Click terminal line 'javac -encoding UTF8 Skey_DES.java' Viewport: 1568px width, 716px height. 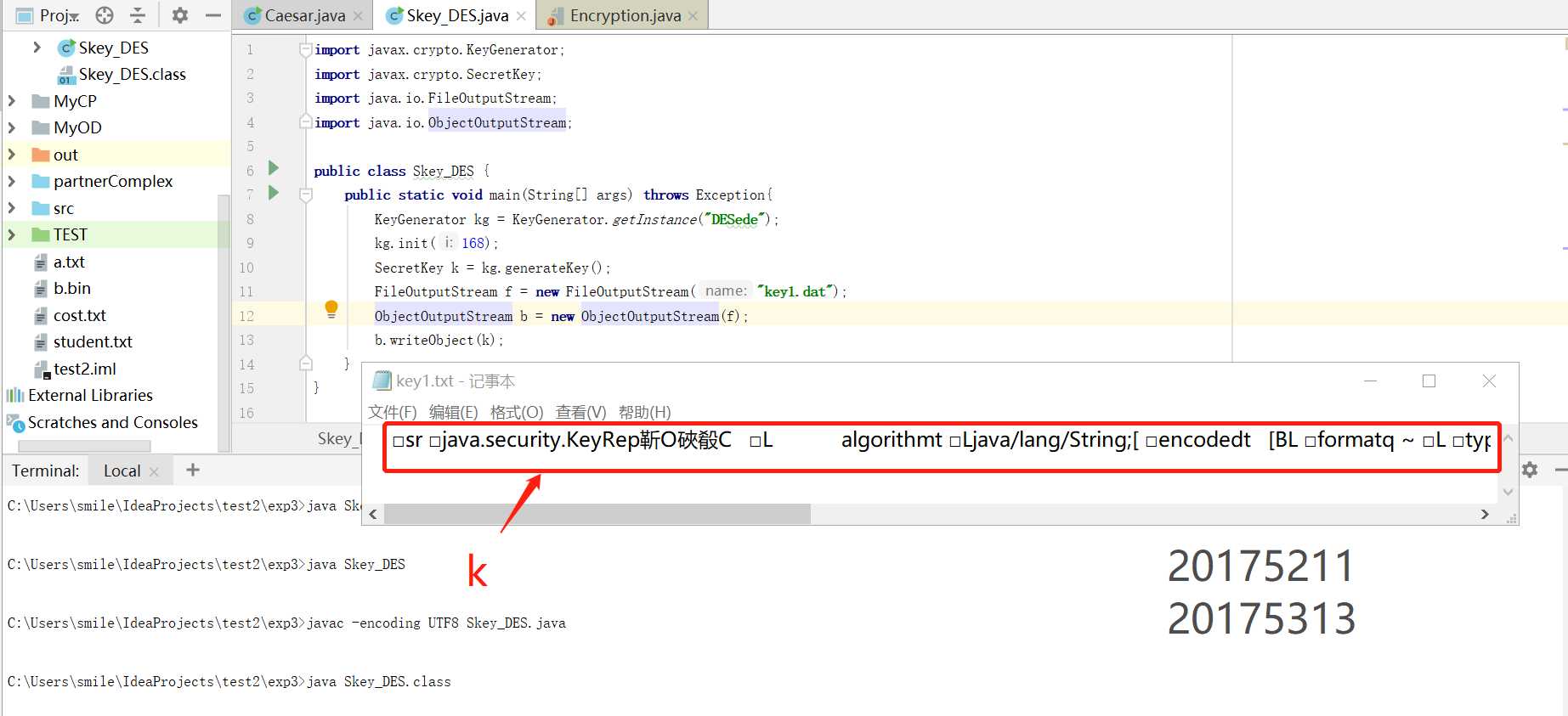tap(436, 623)
